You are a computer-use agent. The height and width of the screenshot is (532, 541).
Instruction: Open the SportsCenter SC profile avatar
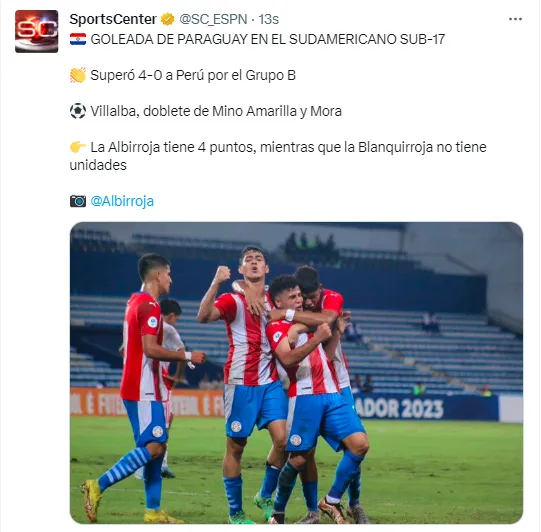click(37, 31)
